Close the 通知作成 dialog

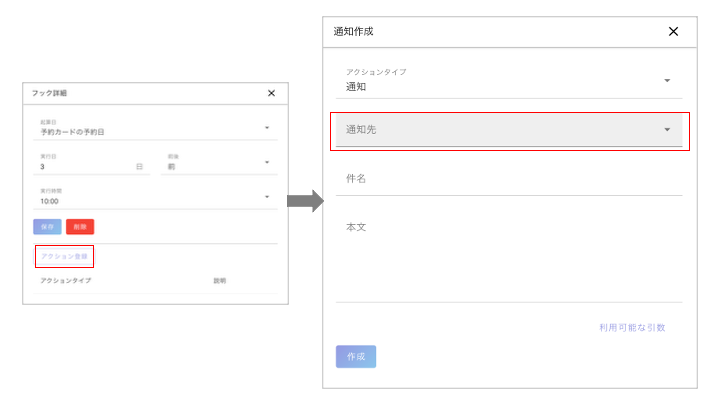(673, 31)
